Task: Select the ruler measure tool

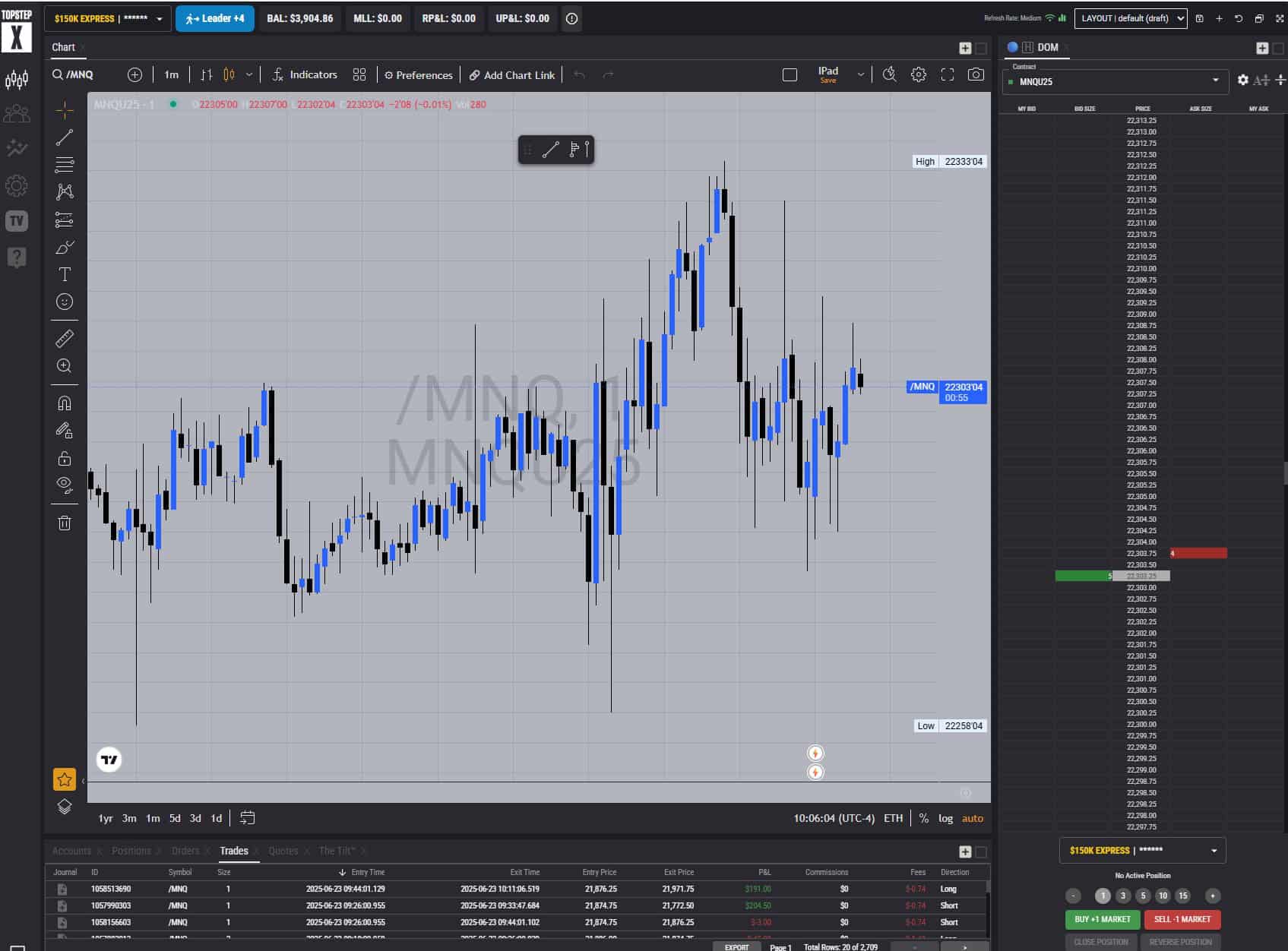Action: [x=65, y=339]
